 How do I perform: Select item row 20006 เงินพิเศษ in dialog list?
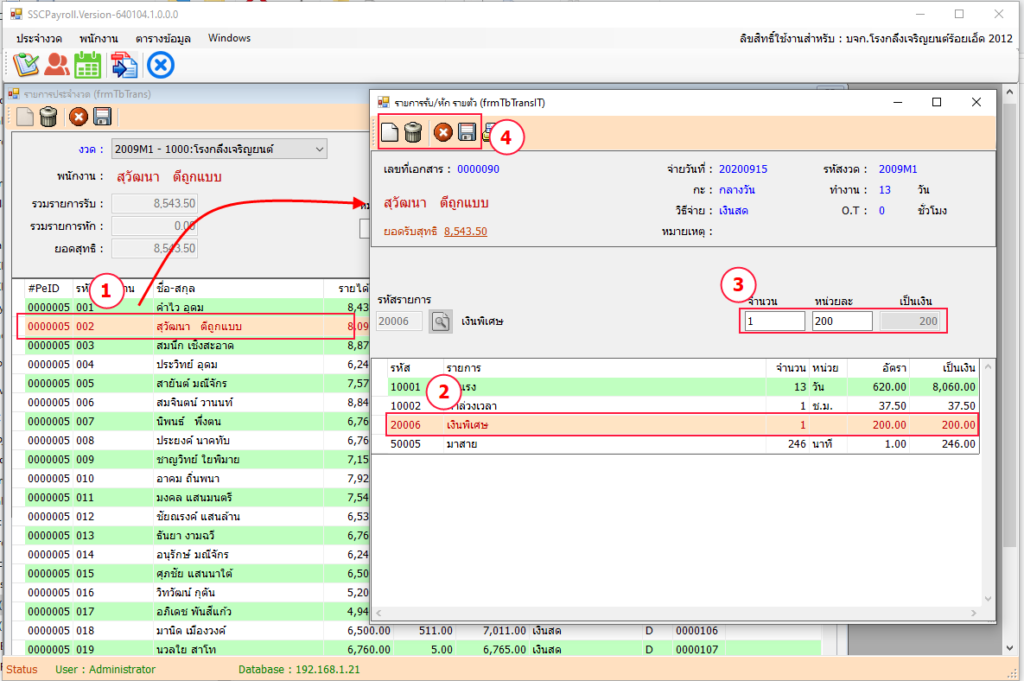[x=682, y=425]
